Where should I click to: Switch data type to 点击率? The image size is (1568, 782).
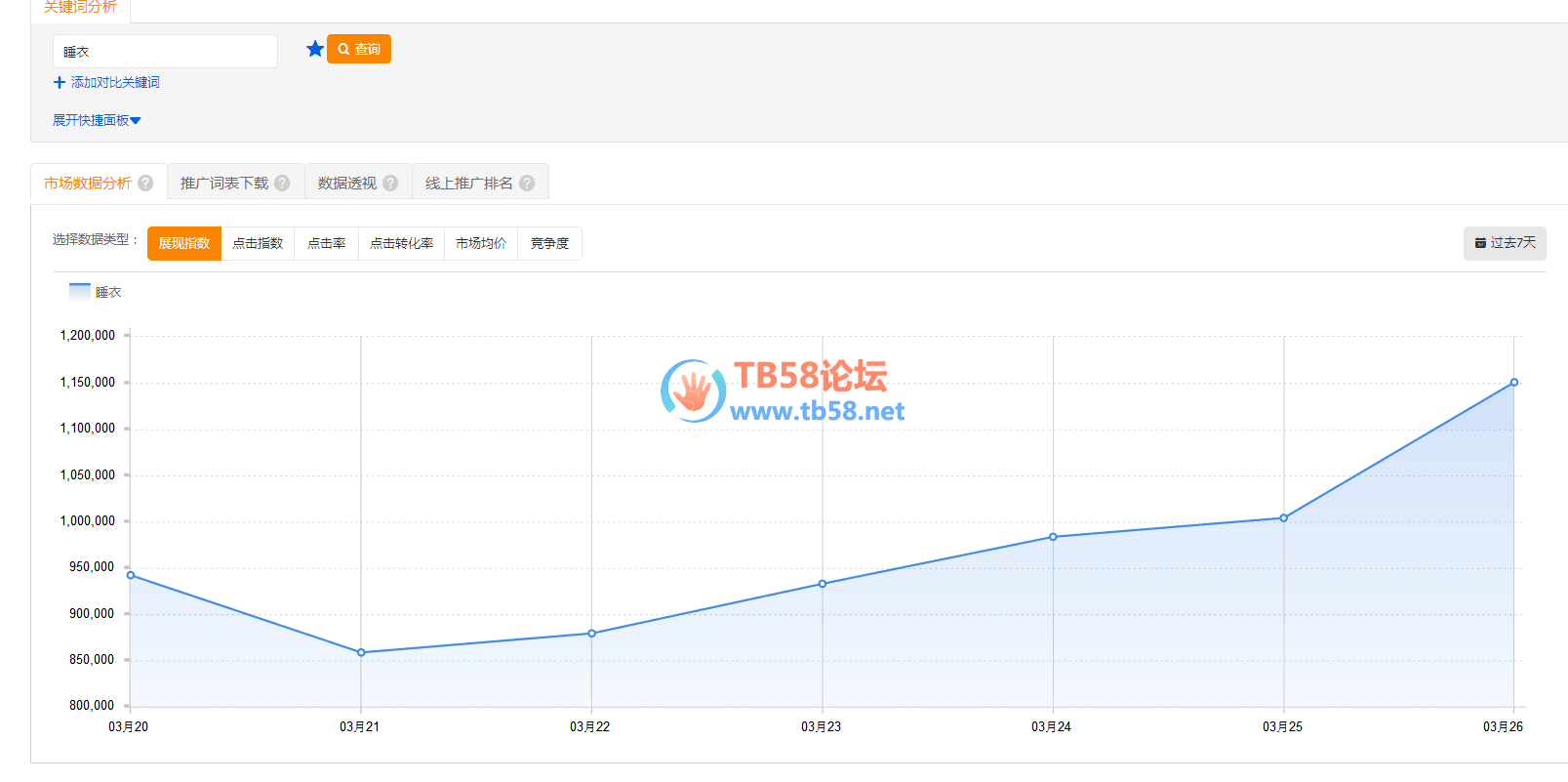pos(326,243)
